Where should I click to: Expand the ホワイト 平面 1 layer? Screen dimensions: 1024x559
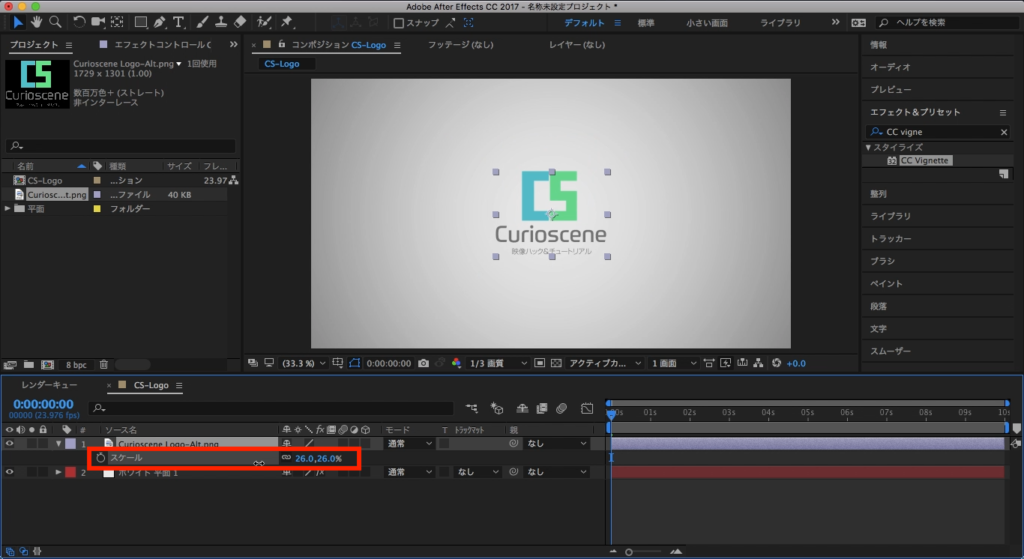click(58, 472)
